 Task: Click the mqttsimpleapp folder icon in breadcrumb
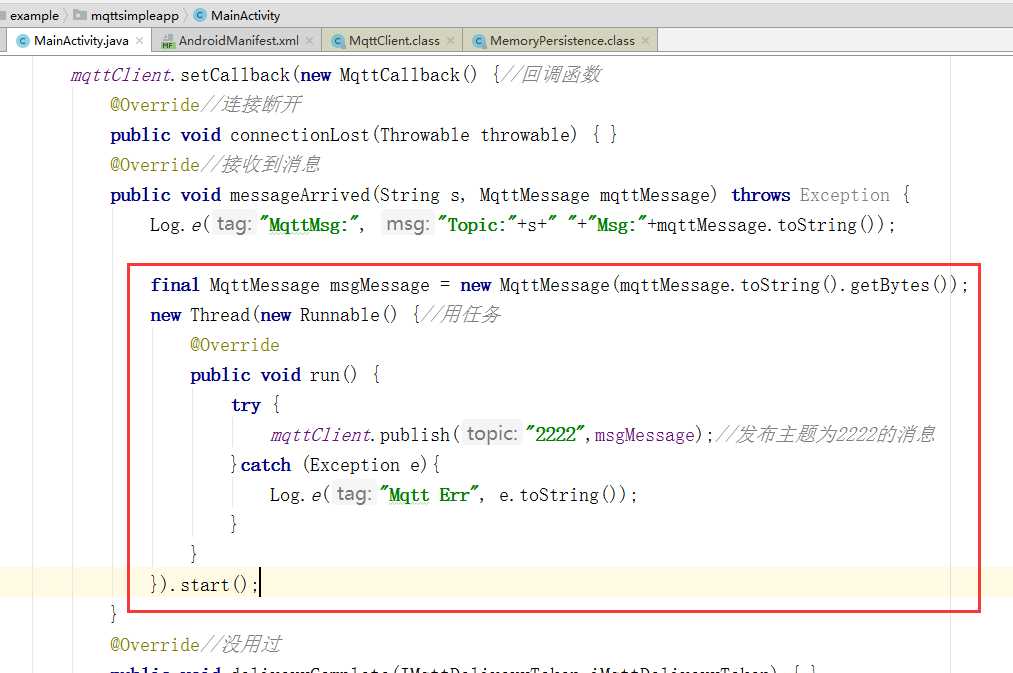point(79,14)
